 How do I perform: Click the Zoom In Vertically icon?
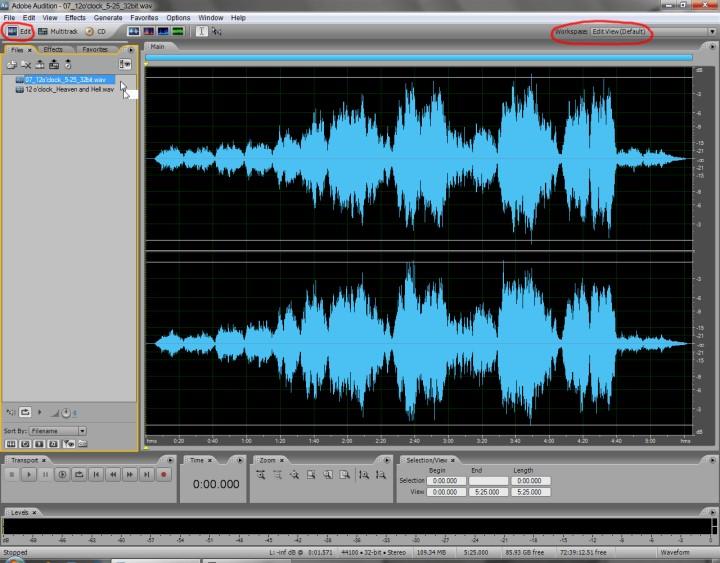364,475
